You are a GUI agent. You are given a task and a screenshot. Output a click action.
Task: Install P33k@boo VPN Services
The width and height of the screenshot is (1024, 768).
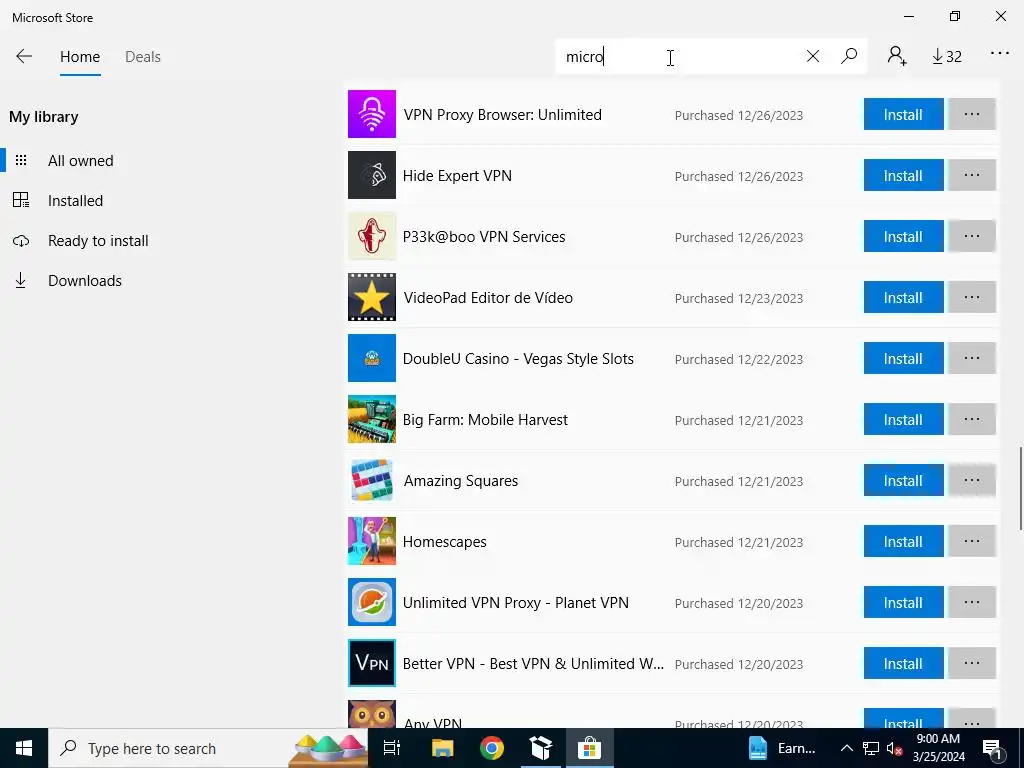903,236
